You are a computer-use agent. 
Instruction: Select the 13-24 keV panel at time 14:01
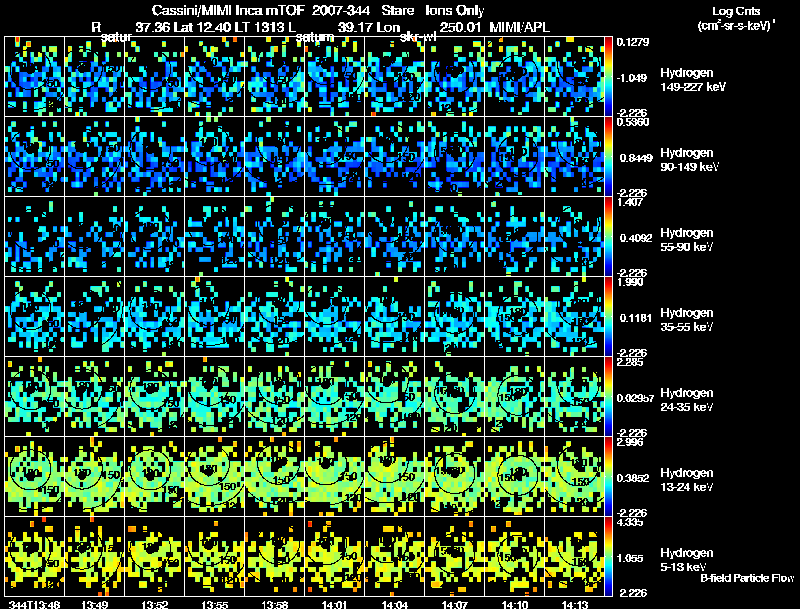click(335, 477)
